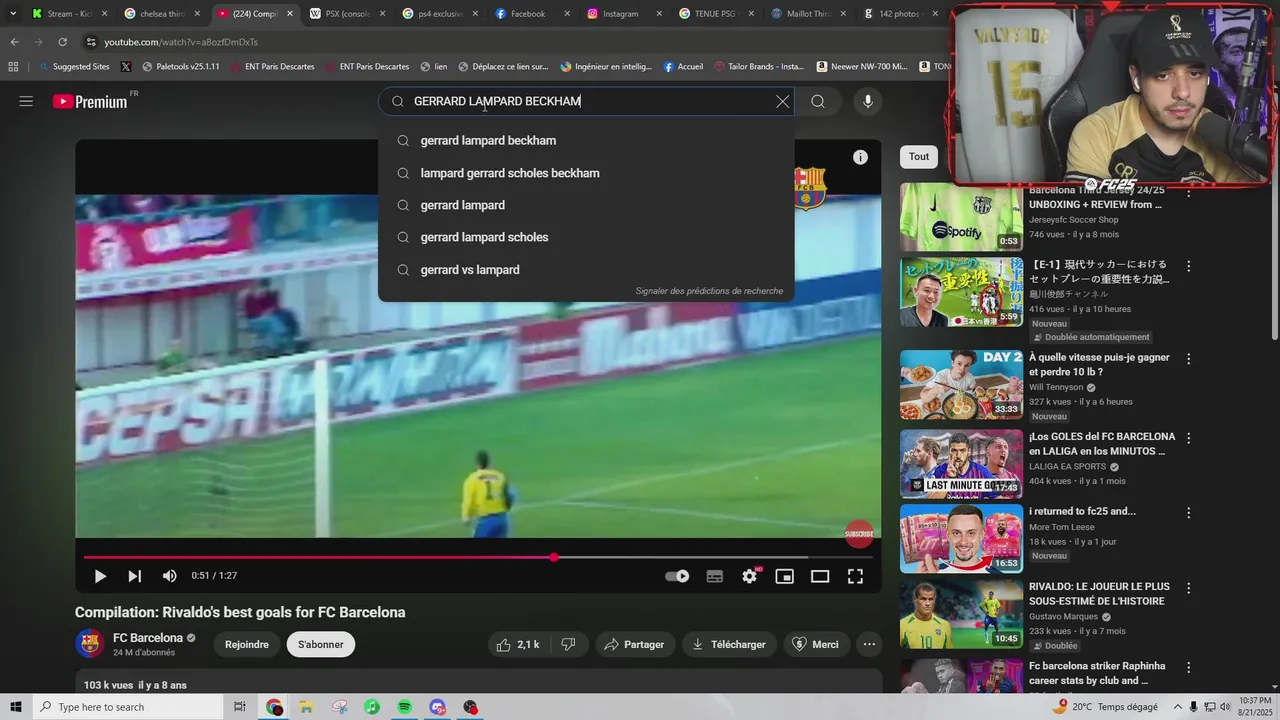Open options for Raphinha career stats video
This screenshot has height=720, width=1280.
click(x=1188, y=668)
